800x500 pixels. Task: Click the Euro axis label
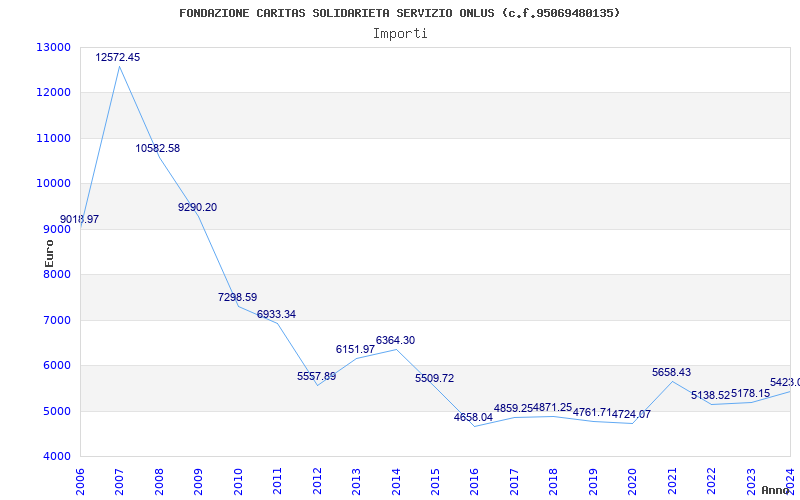coord(49,254)
